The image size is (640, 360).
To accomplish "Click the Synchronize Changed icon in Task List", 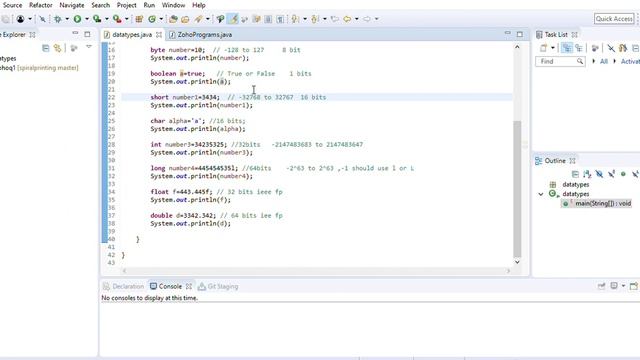I will pyautogui.click(x=623, y=48).
